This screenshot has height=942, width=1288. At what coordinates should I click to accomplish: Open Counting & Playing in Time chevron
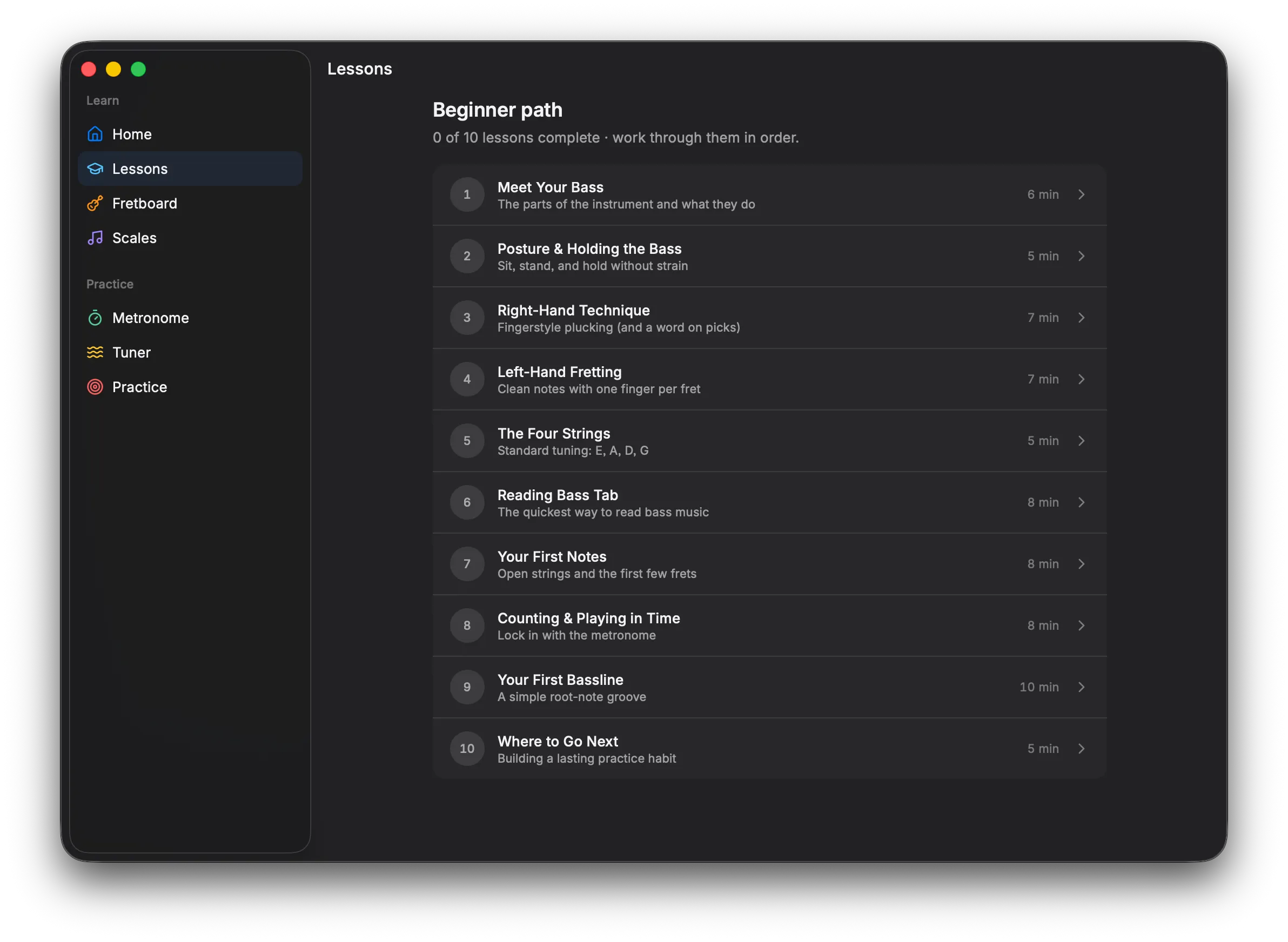[1082, 625]
